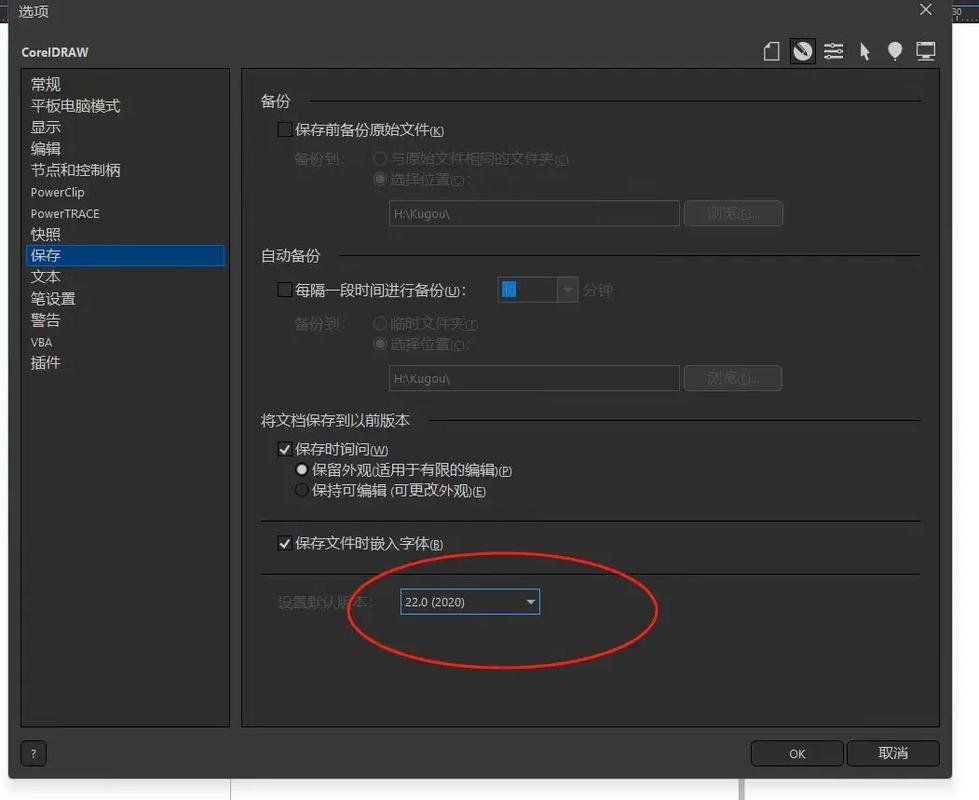Click the backup path field H:\Kugou\
Image resolution: width=979 pixels, height=800 pixels.
click(x=534, y=214)
